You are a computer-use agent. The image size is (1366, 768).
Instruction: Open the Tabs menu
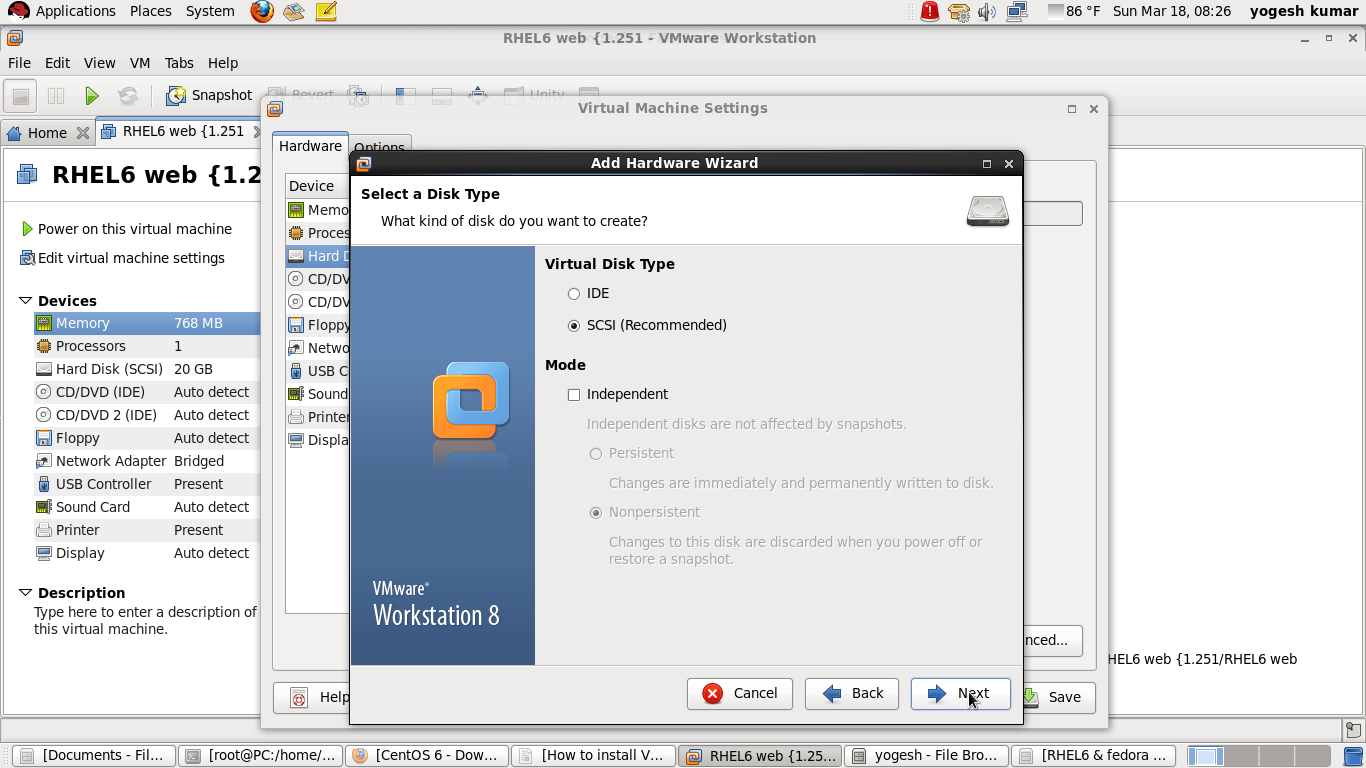click(x=179, y=63)
